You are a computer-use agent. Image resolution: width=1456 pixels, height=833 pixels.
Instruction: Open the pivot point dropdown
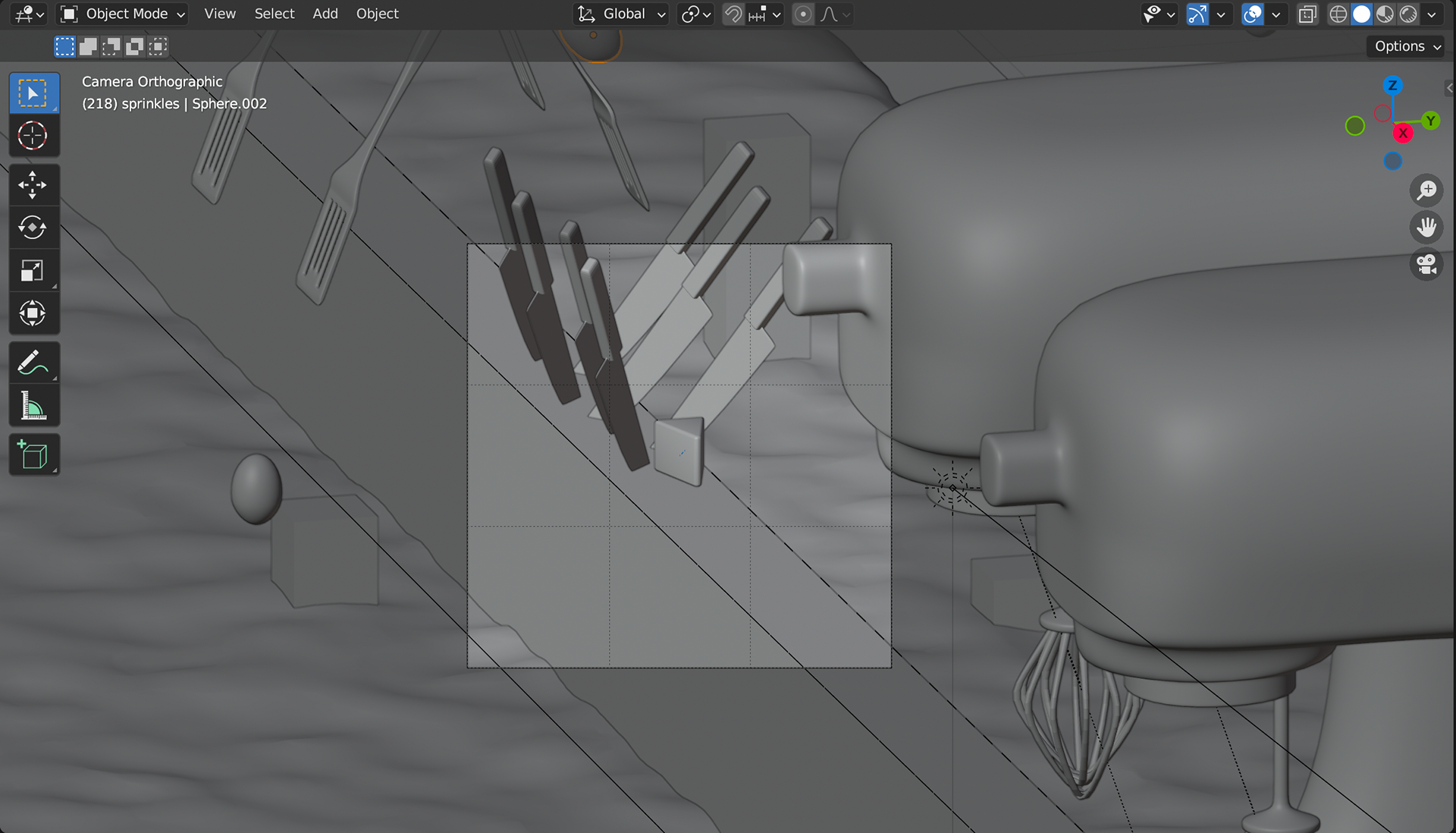pyautogui.click(x=695, y=14)
